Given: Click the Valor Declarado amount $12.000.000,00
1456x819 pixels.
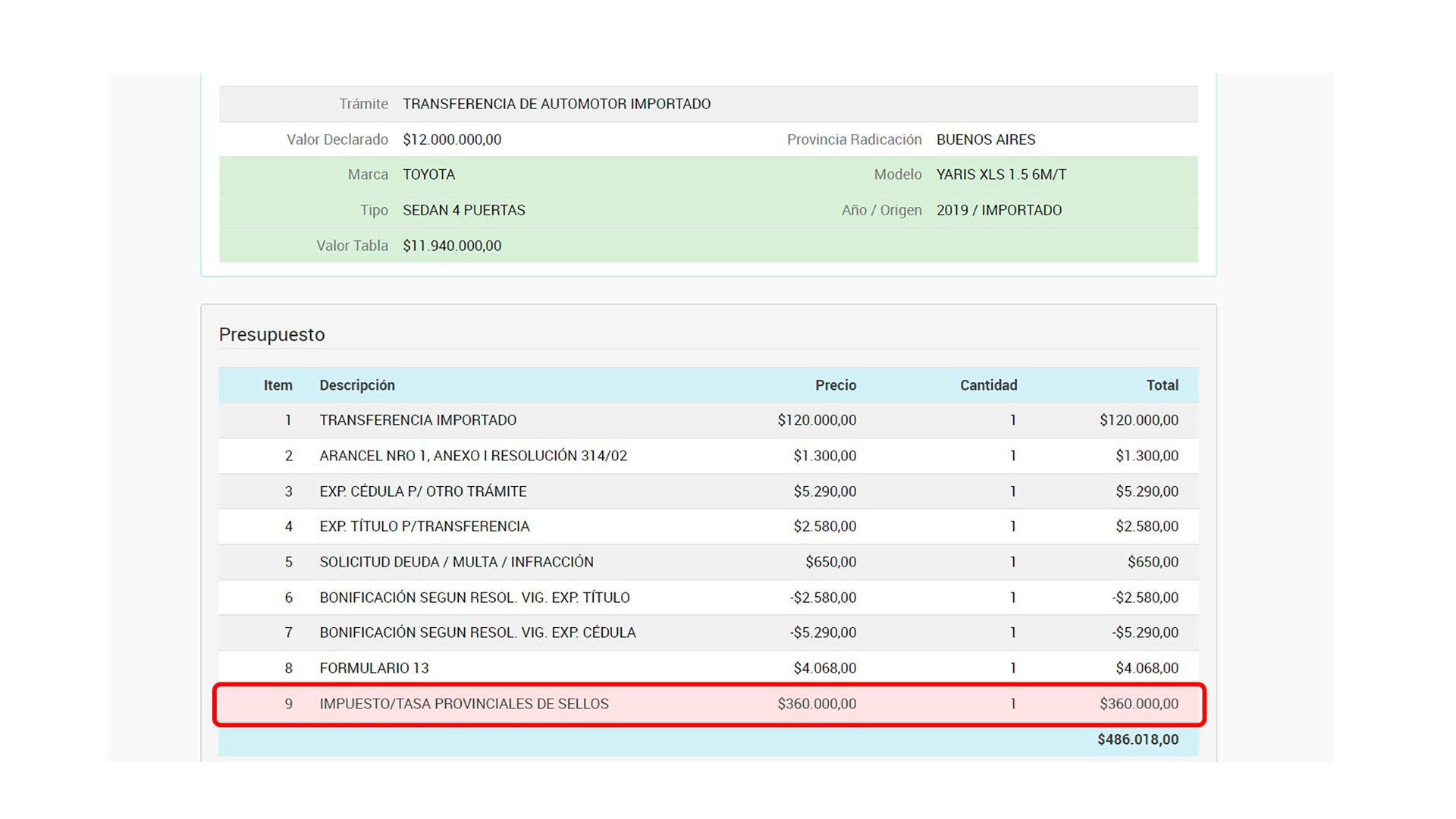Looking at the screenshot, I should point(452,140).
